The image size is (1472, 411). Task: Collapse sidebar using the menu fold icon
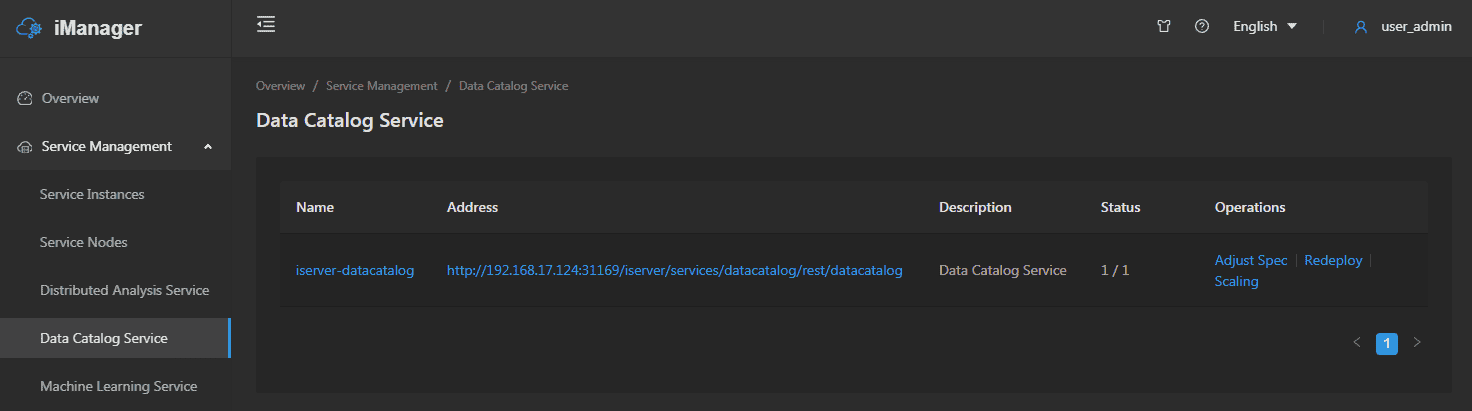click(x=266, y=25)
